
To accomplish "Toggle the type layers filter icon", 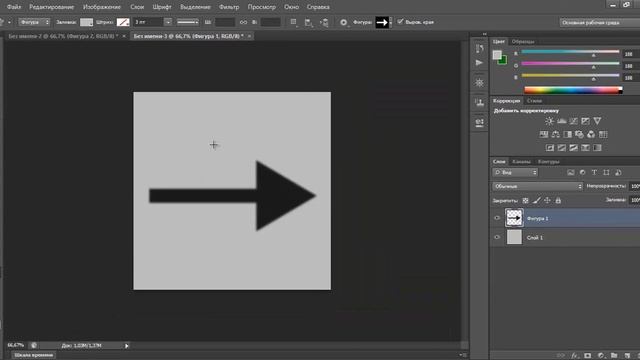I will tap(594, 173).
